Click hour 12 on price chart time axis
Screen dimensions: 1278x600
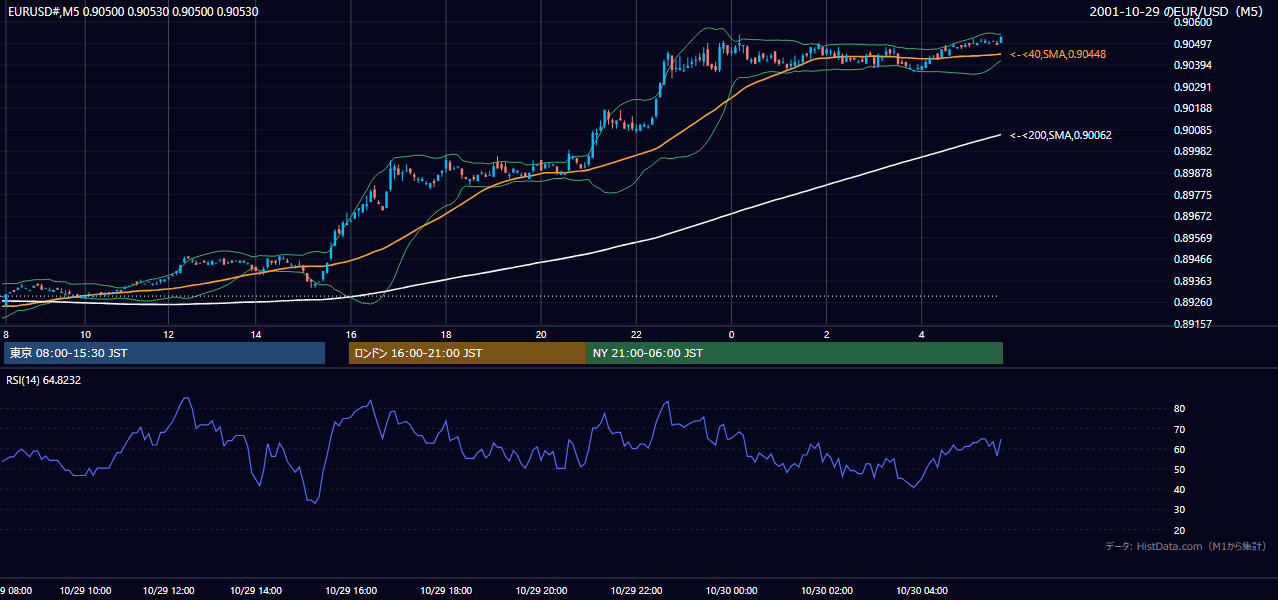coord(169,334)
